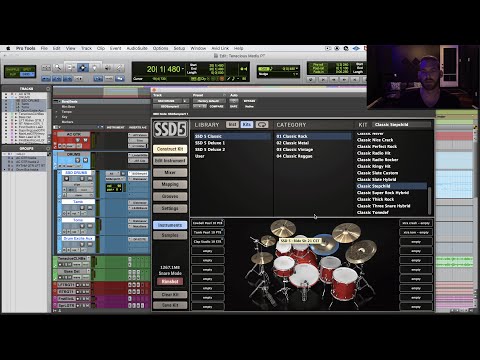Click the xtra crash empty slot
Viewport: 480px width, 360px height.
(416, 223)
